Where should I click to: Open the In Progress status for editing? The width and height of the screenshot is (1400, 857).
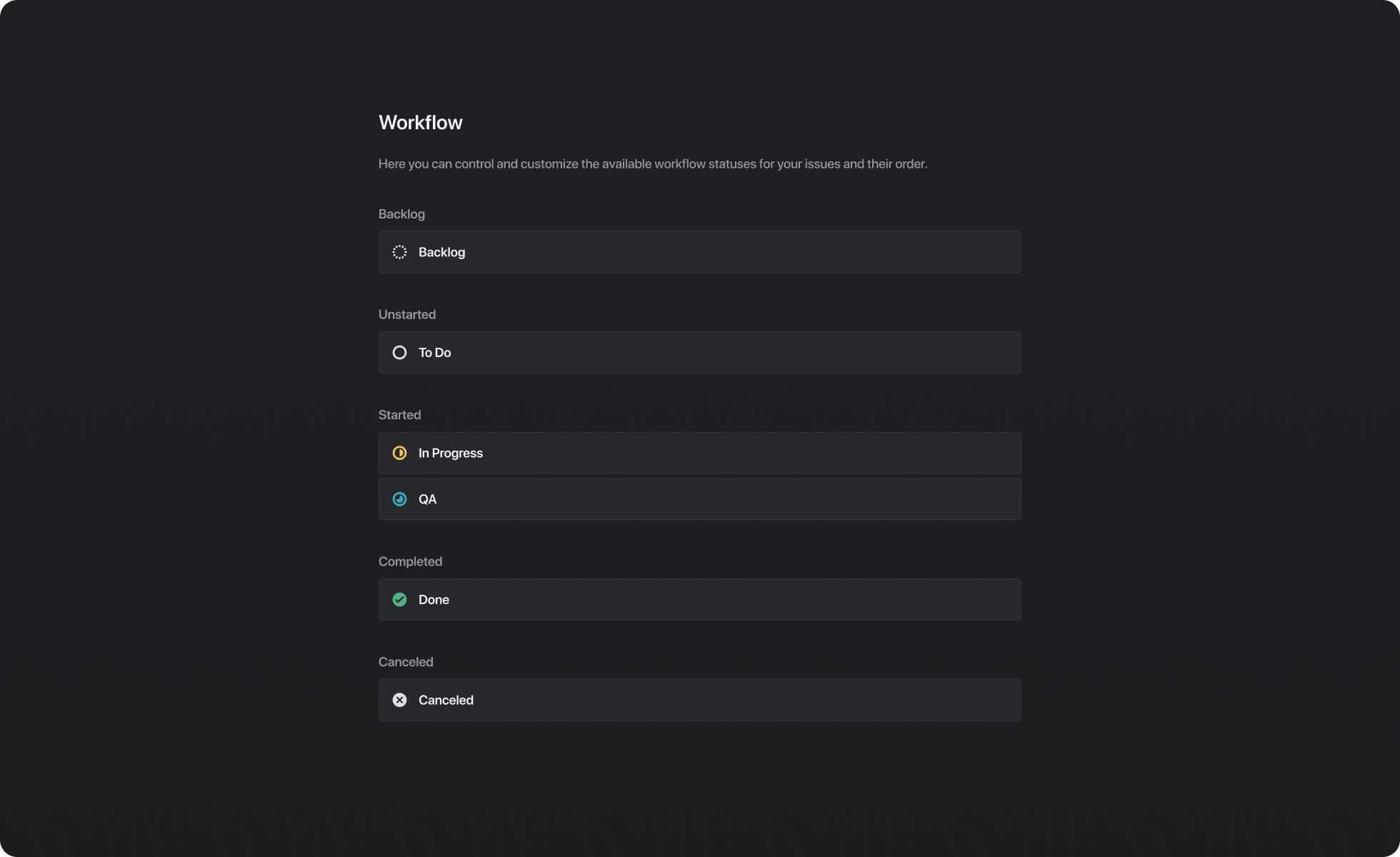tap(699, 452)
